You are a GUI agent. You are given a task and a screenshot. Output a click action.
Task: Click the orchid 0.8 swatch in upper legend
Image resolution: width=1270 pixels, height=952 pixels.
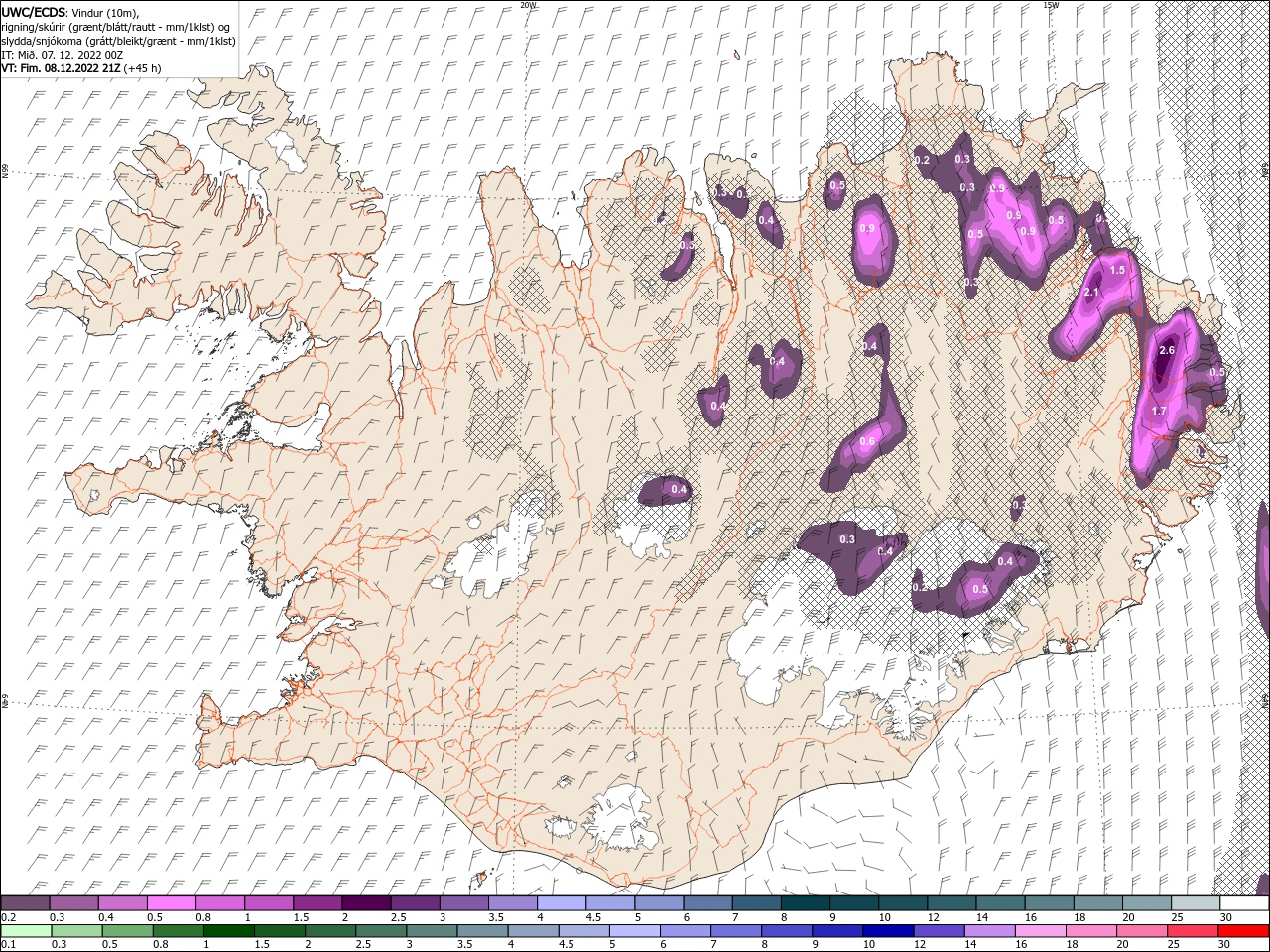219,903
